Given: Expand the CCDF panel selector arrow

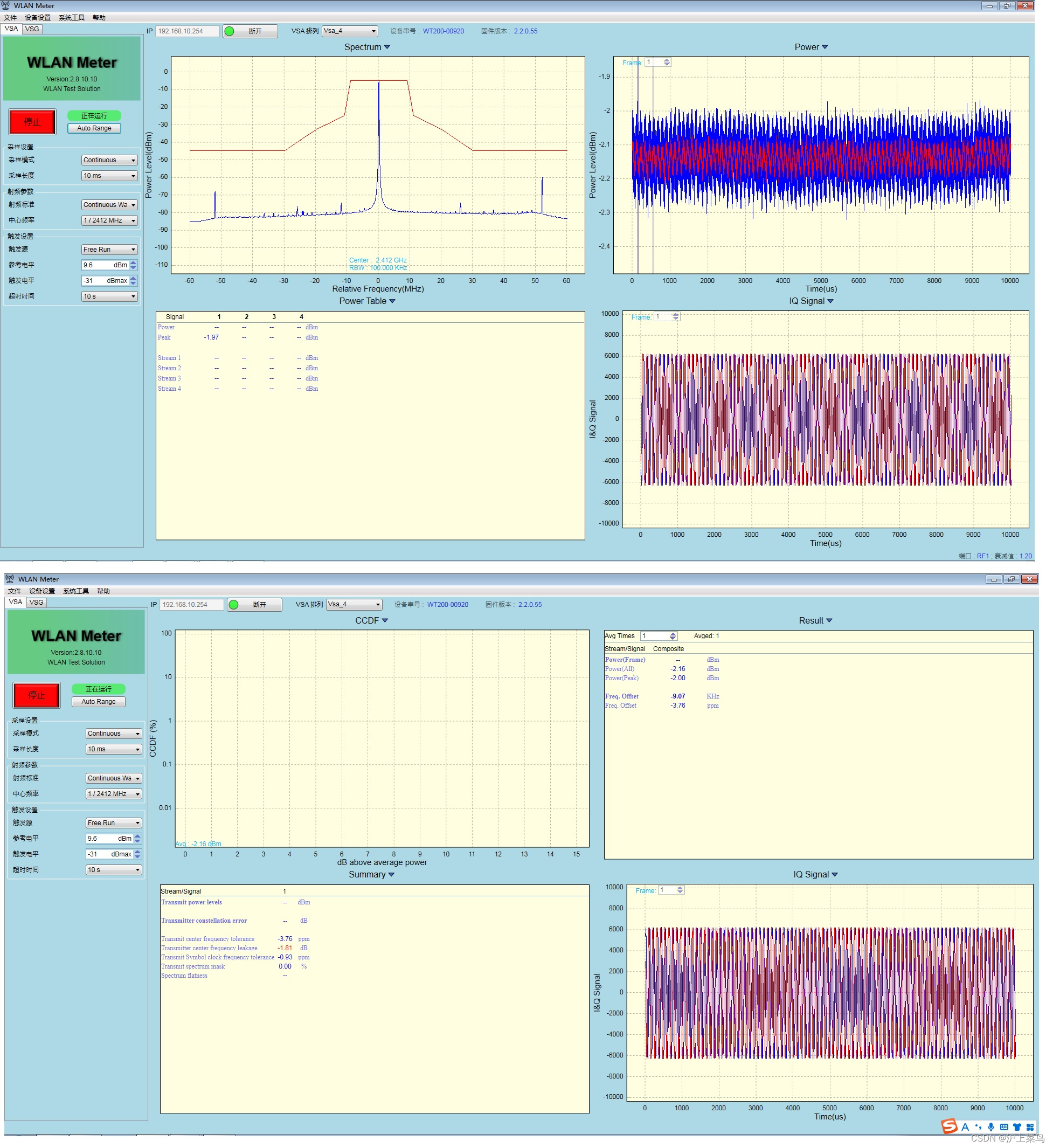Looking at the screenshot, I should pos(385,620).
